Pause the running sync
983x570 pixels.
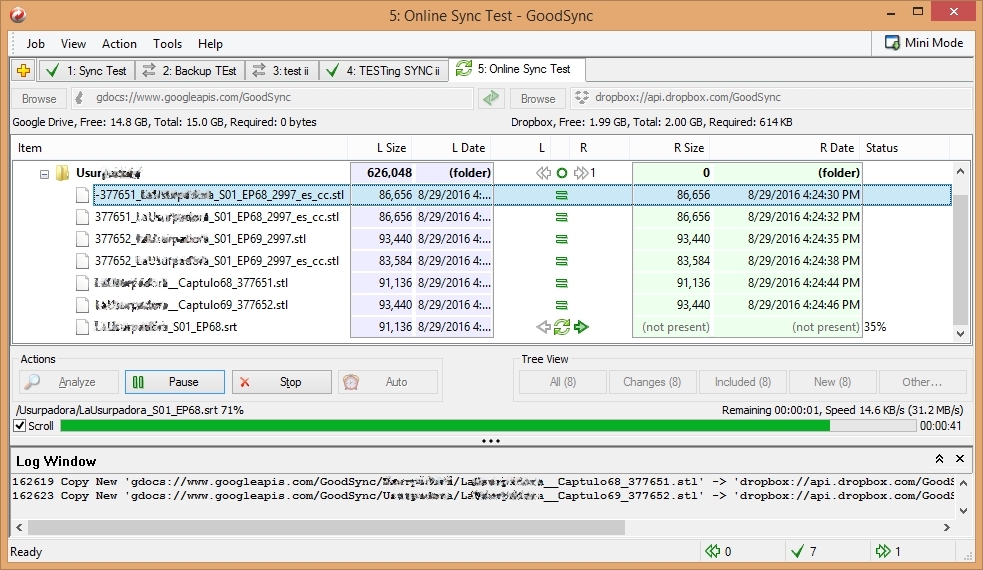coord(175,382)
